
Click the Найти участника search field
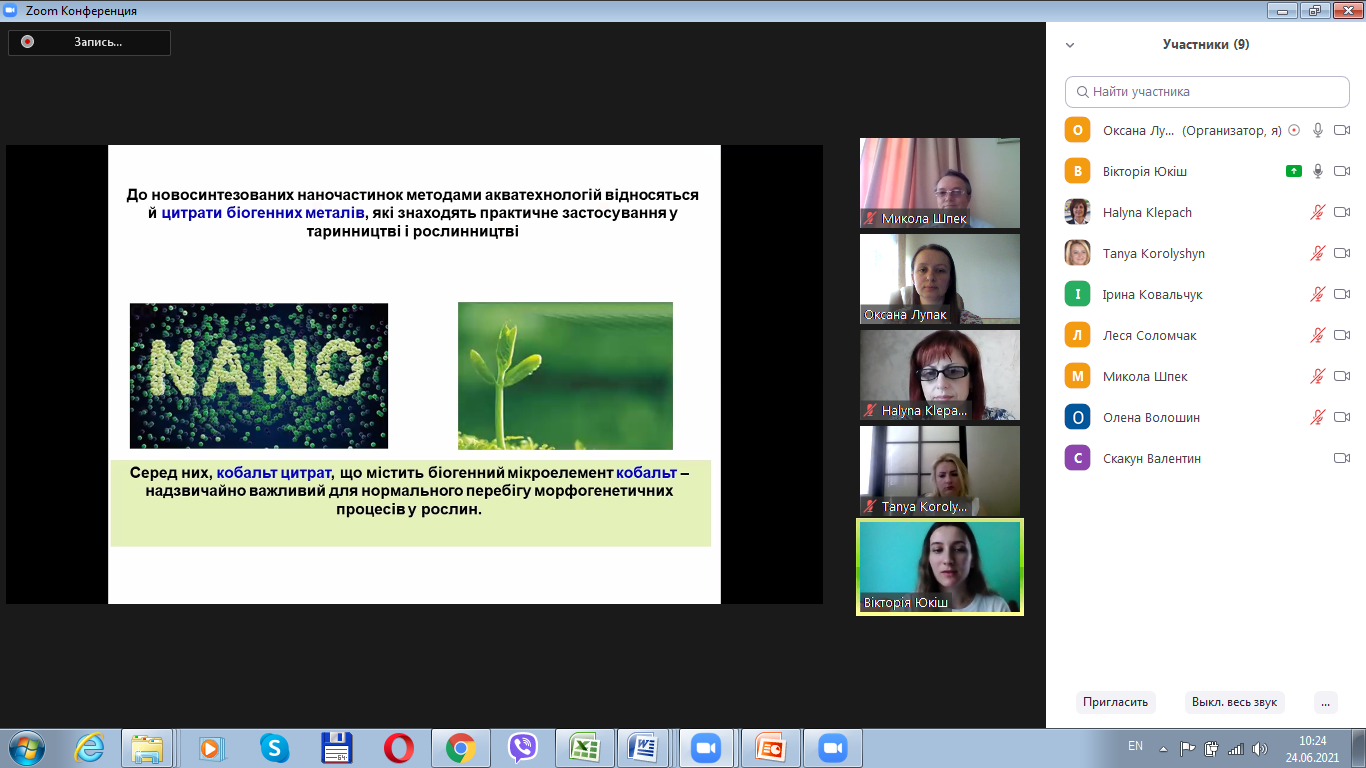tap(1207, 91)
